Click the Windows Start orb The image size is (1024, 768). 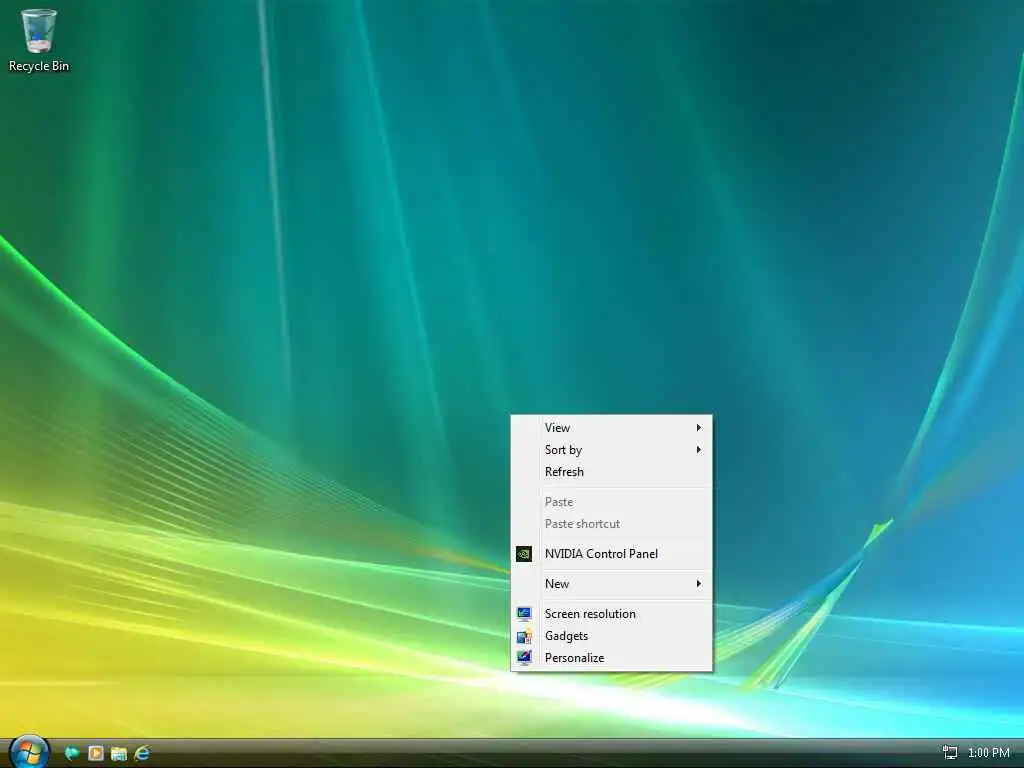[29, 752]
